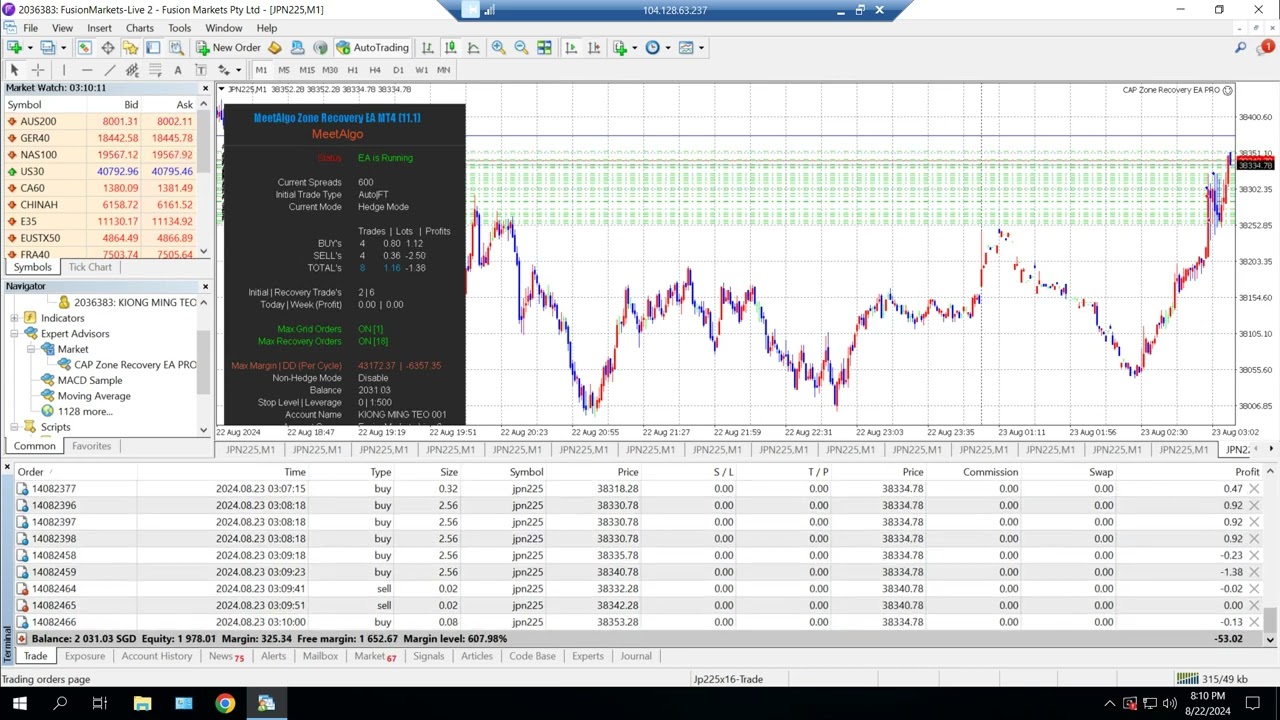Open the Periods clock dropdown arrow
The width and height of the screenshot is (1280, 720).
point(667,47)
